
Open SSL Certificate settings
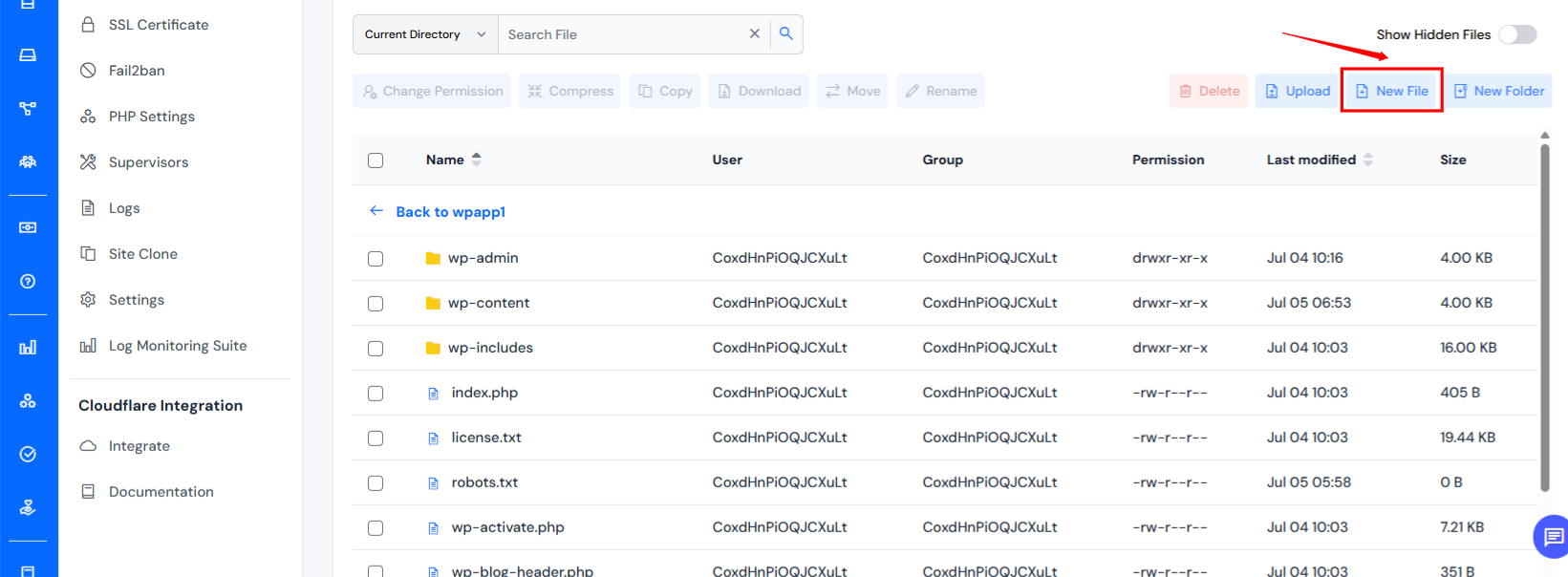[x=159, y=25]
